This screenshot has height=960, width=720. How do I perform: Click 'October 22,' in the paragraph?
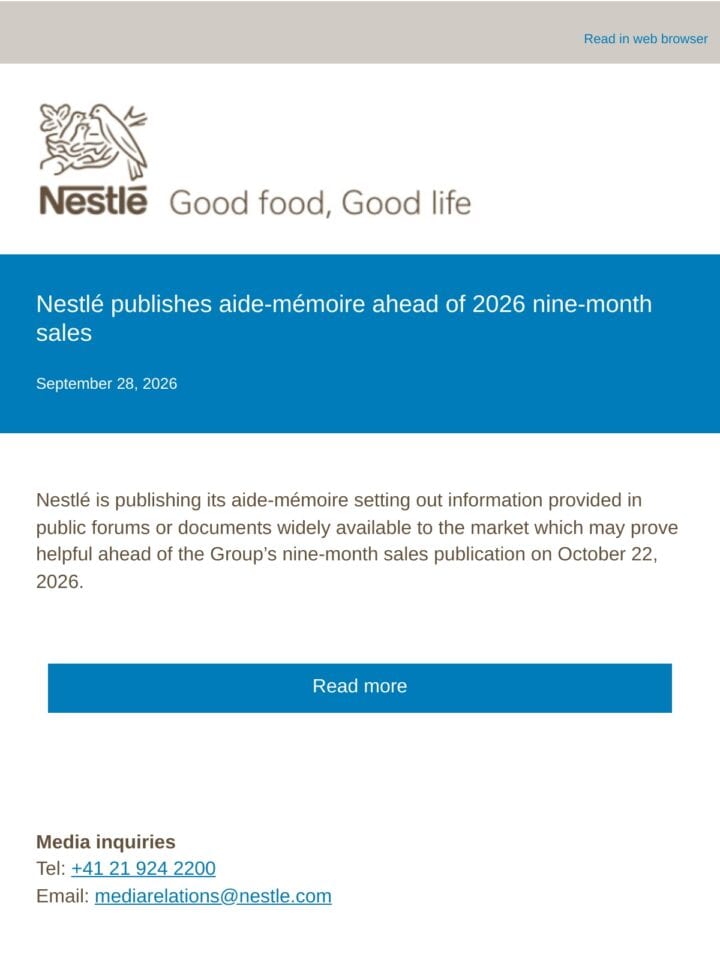coord(607,554)
